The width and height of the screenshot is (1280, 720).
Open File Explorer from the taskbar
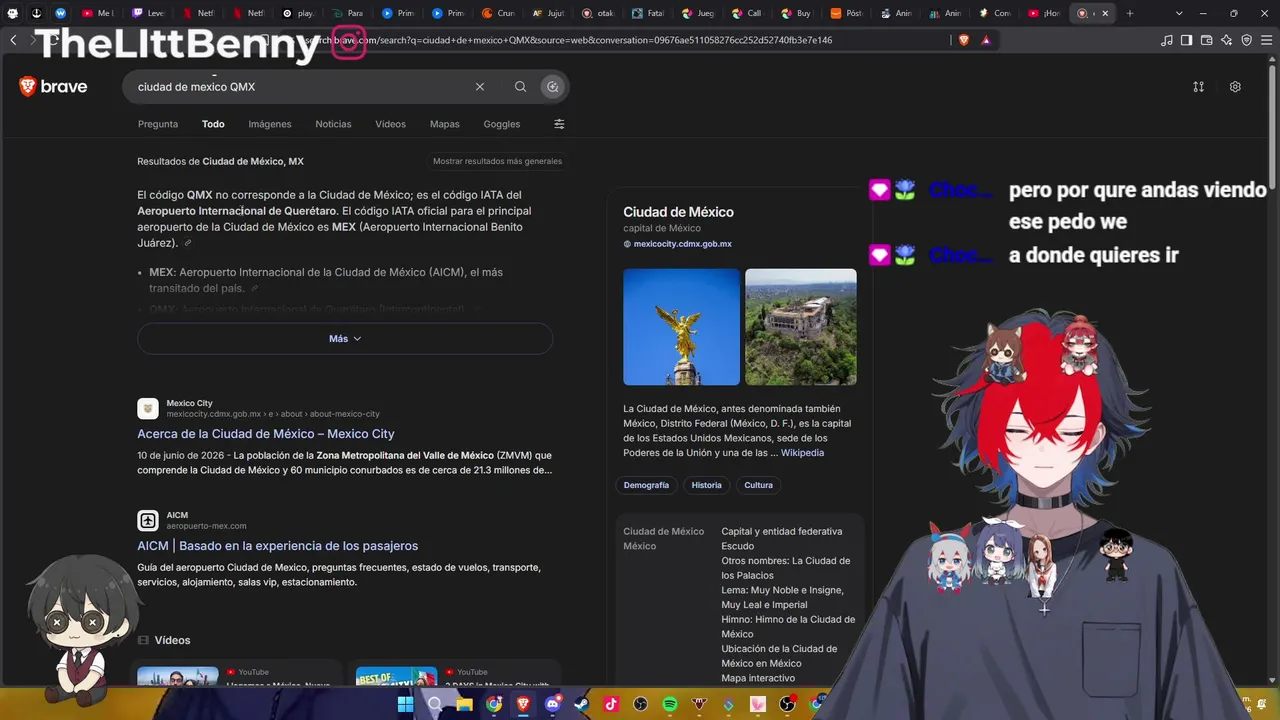coord(464,704)
